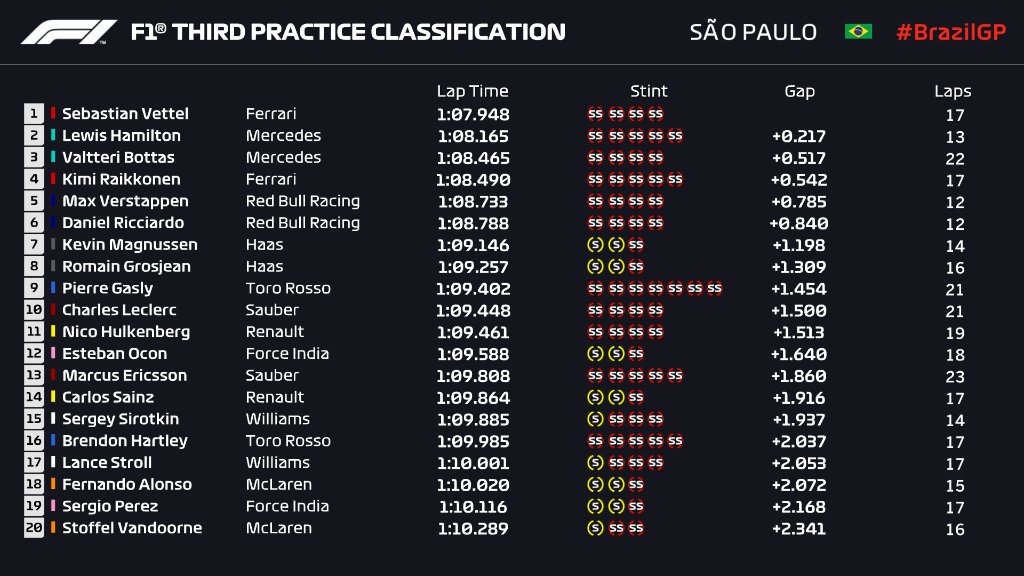Click Renault yellow color bar beside Hulkenberg
The image size is (1024, 576).
click(x=53, y=332)
